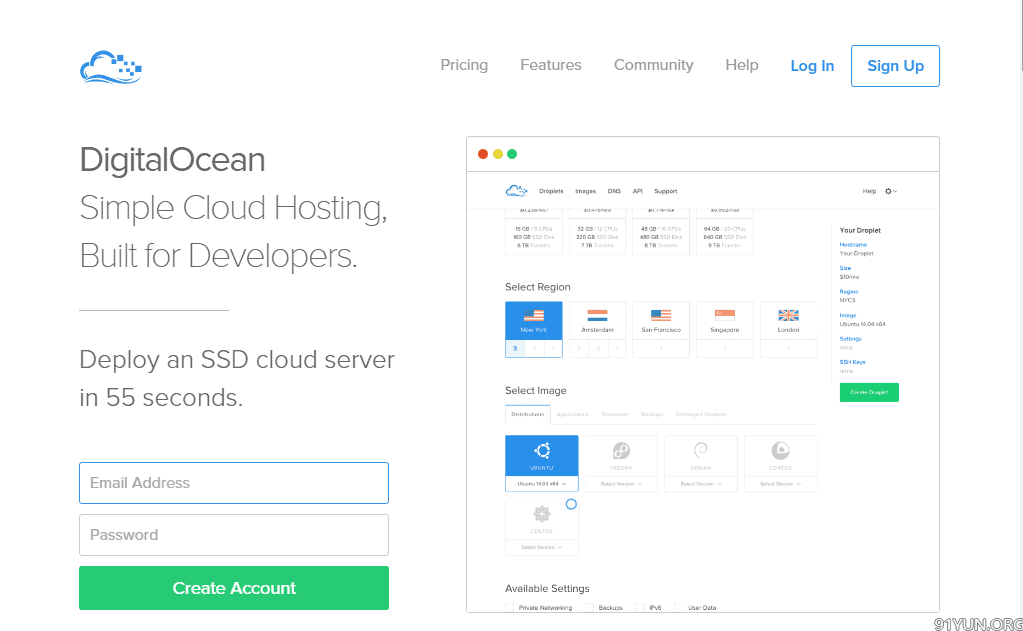This screenshot has width=1023, height=631.
Task: Click the small cloud logo inside the dashboard preview
Action: point(516,191)
